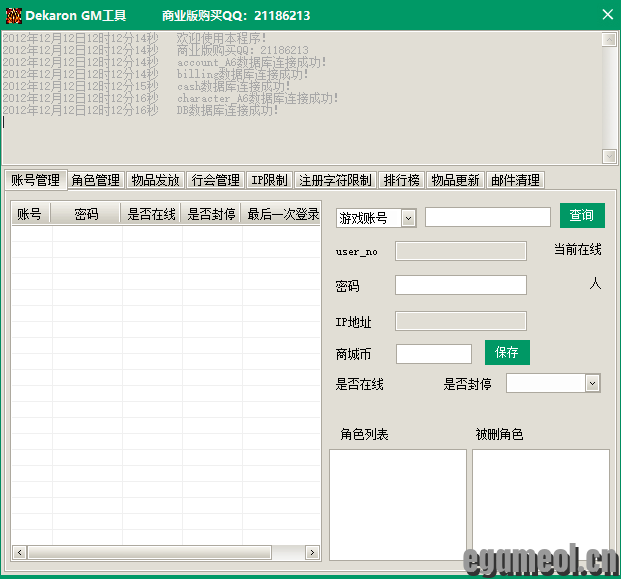
Task: Click the log panel scroll up arrow
Action: [x=609, y=40]
